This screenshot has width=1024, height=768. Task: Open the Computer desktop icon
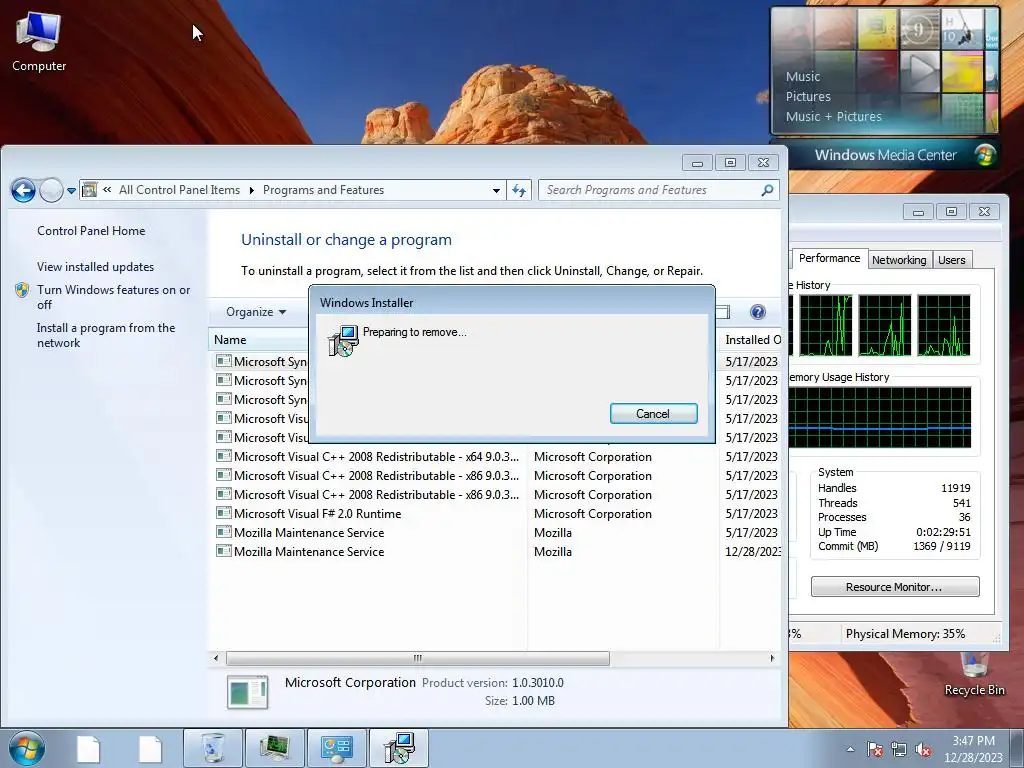tap(39, 42)
